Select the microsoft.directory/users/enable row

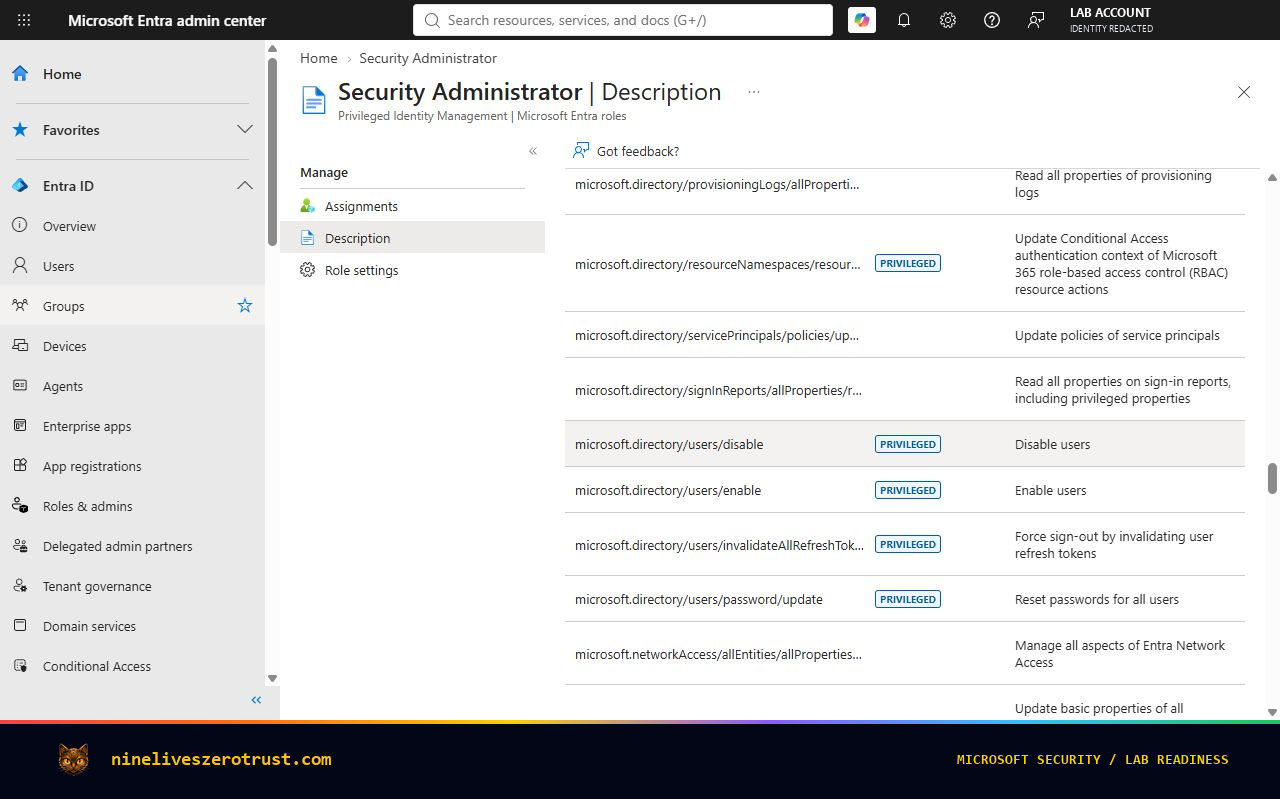click(905, 490)
